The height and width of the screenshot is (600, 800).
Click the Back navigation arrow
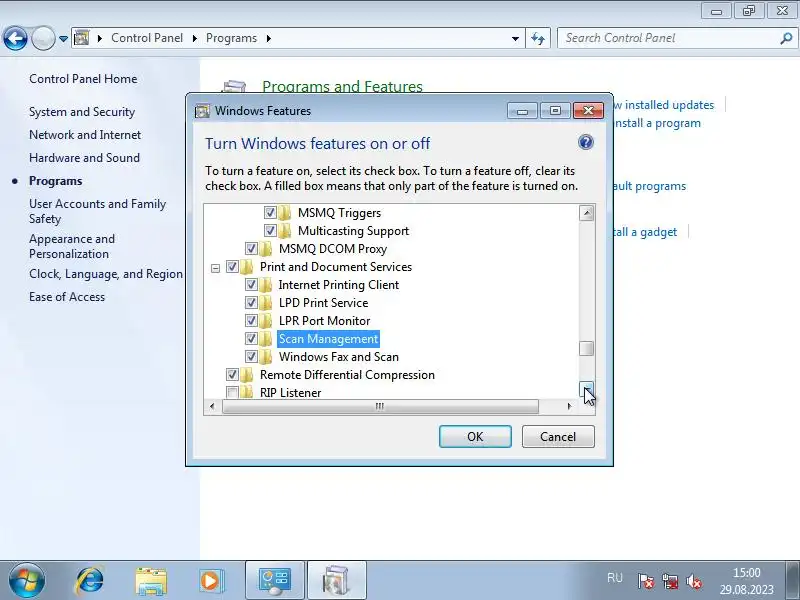click(15, 38)
